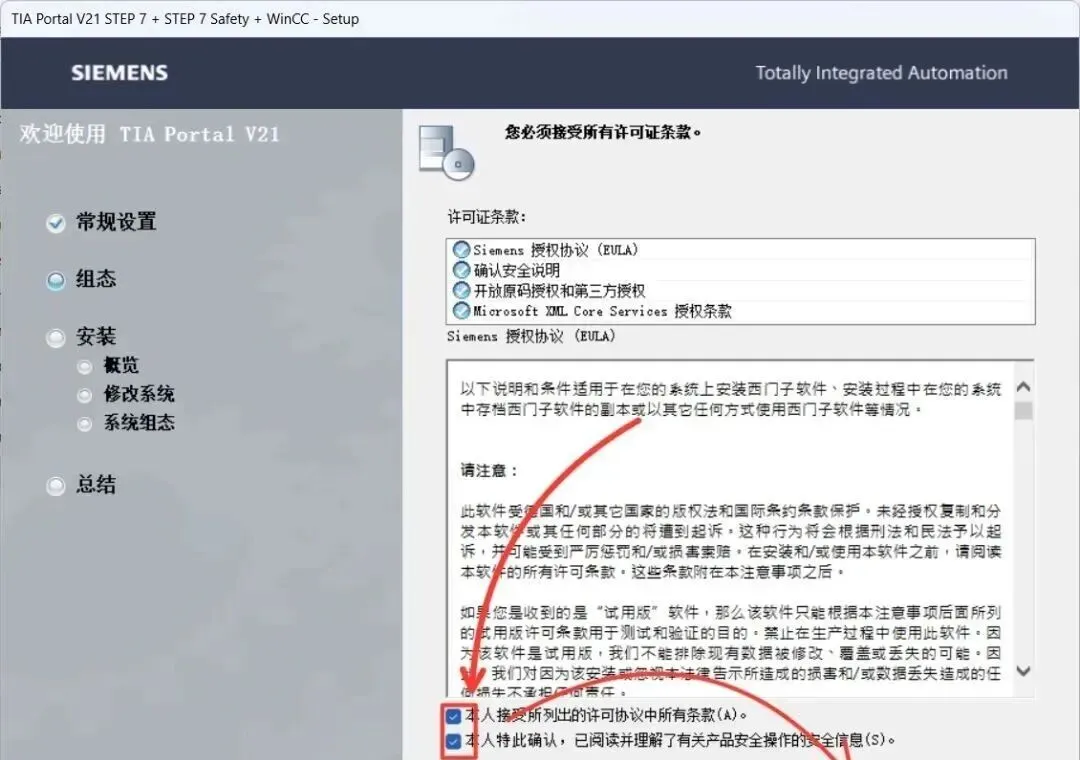Click the 常规设置 step in sidebar

point(116,222)
